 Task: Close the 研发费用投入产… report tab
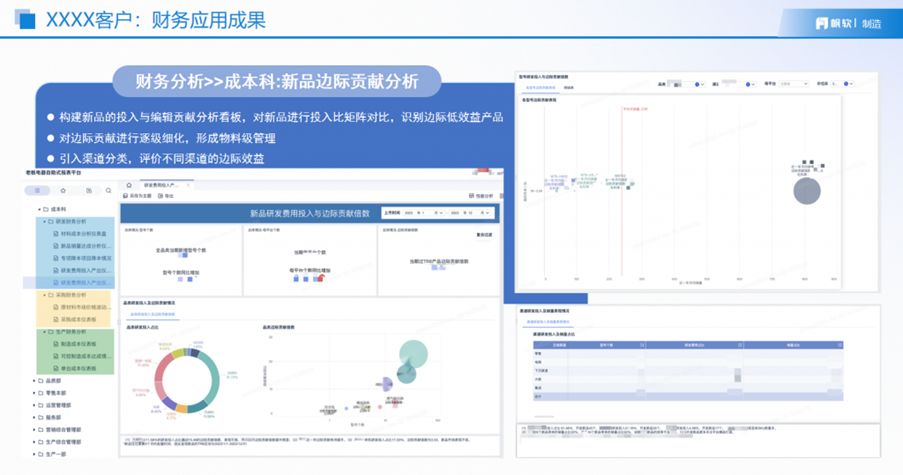click(188, 185)
